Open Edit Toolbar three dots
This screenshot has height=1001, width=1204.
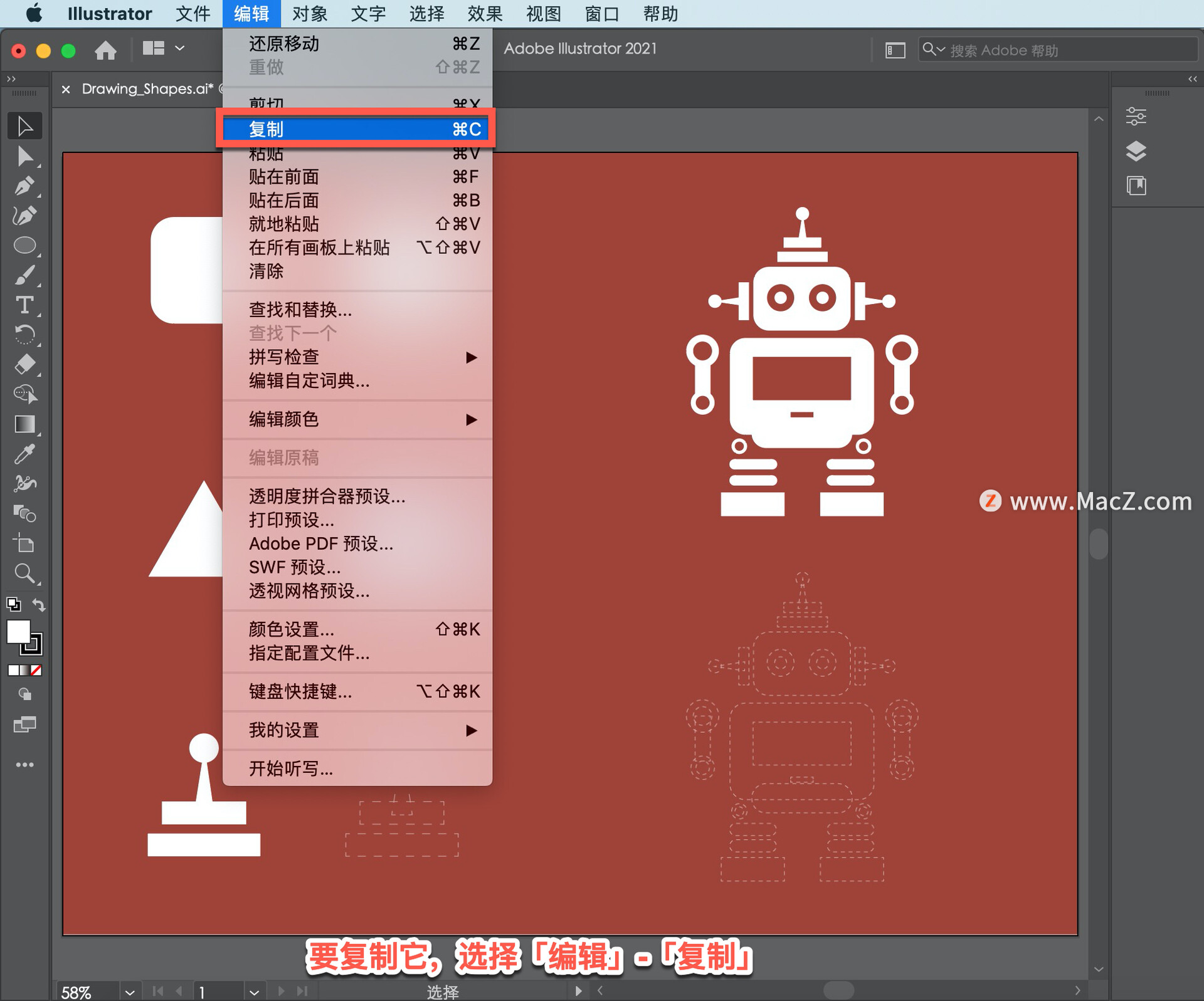click(25, 765)
